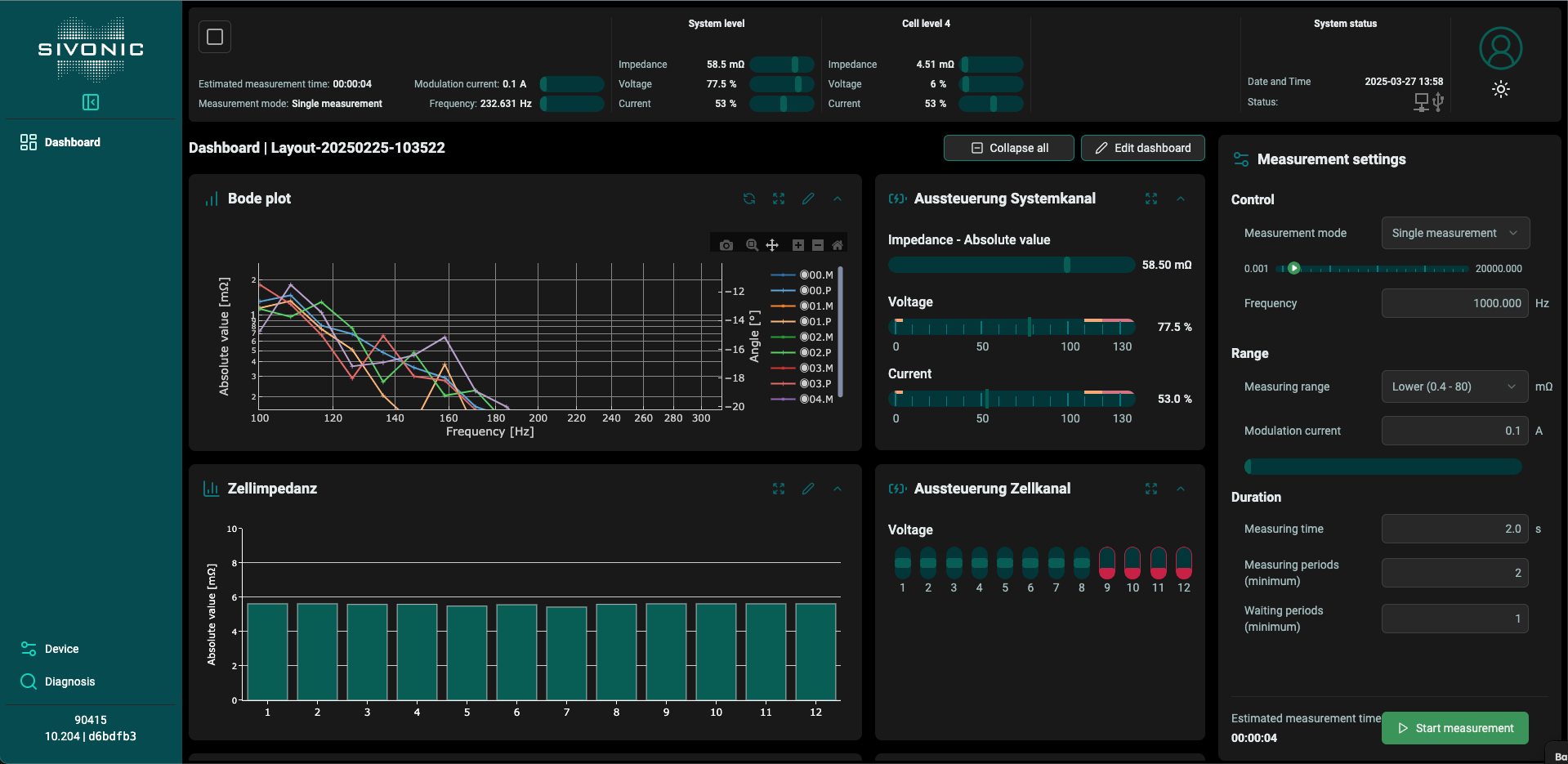Screen dimensions: 1568x764
Task: Edit the Zellimpedanz widget with pencil icon
Action: point(807,489)
